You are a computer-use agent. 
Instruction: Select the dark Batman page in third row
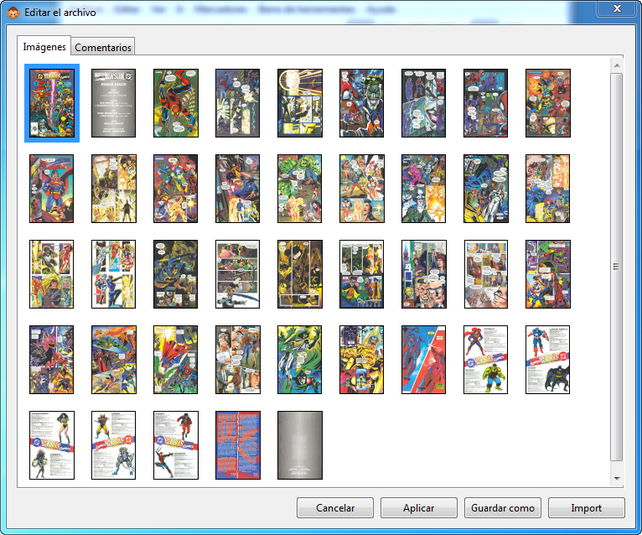176,274
